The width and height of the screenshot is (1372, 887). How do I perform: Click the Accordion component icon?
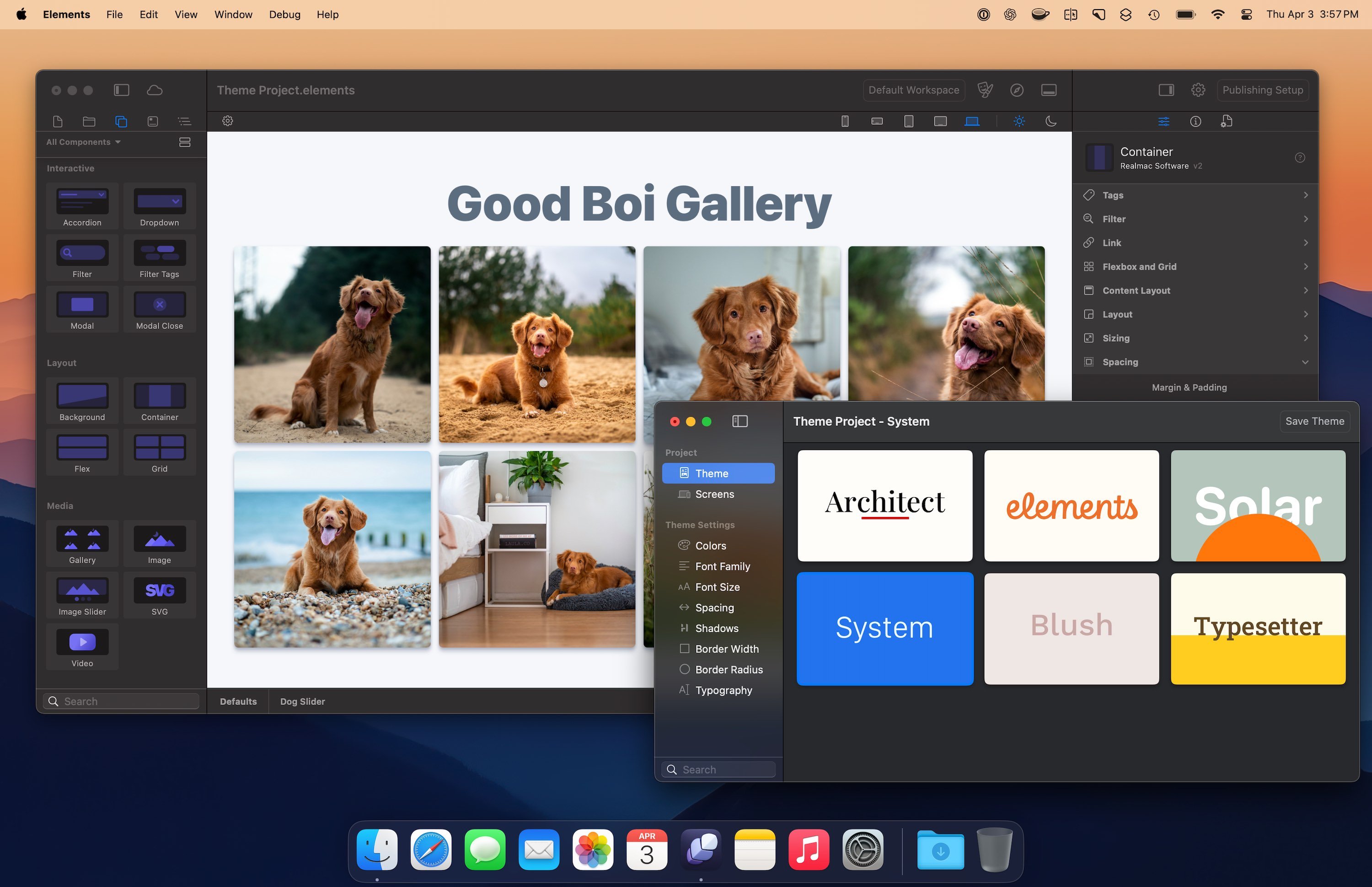[x=82, y=202]
